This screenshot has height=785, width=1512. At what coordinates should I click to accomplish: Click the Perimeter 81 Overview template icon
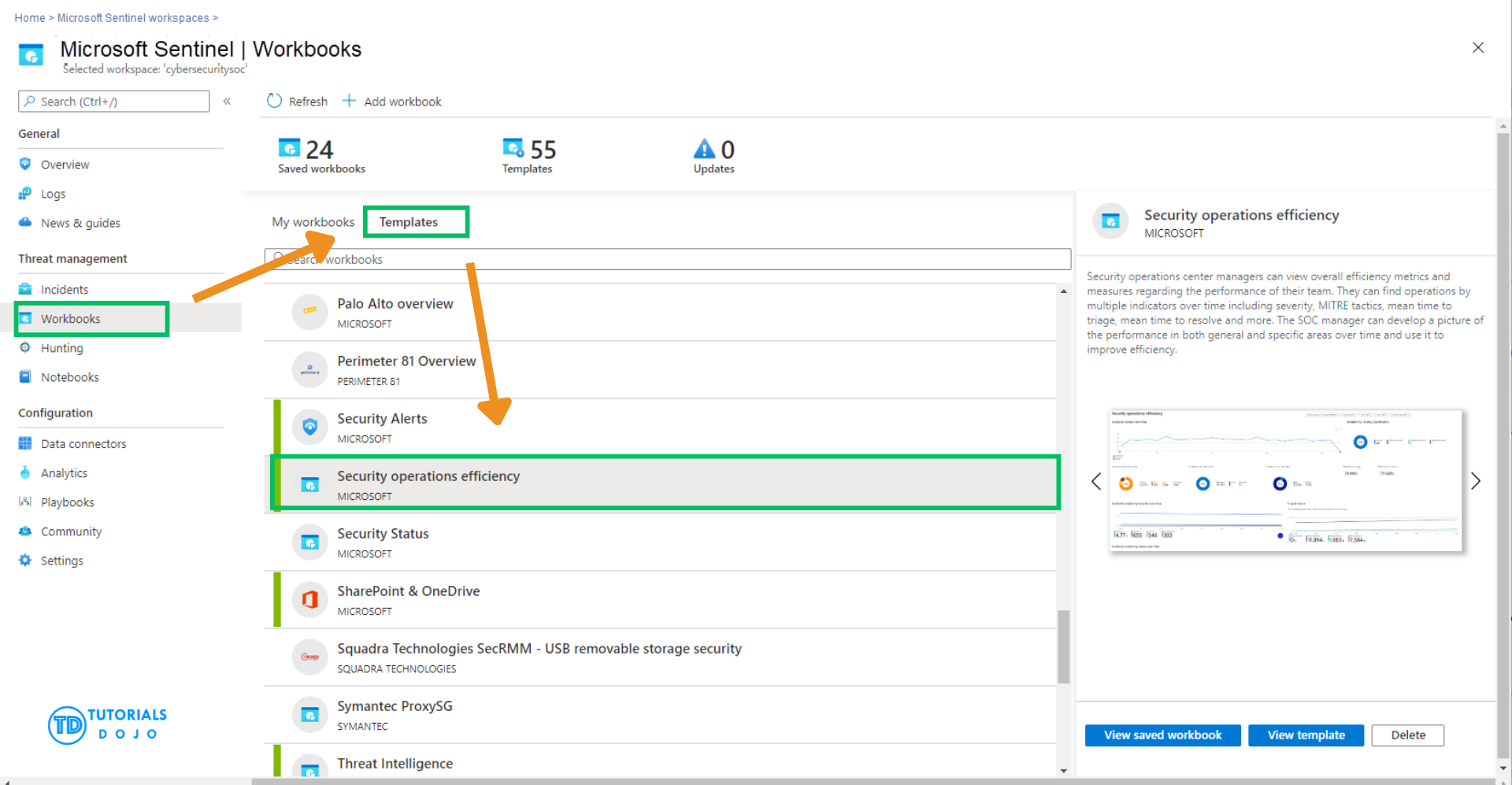tap(309, 369)
